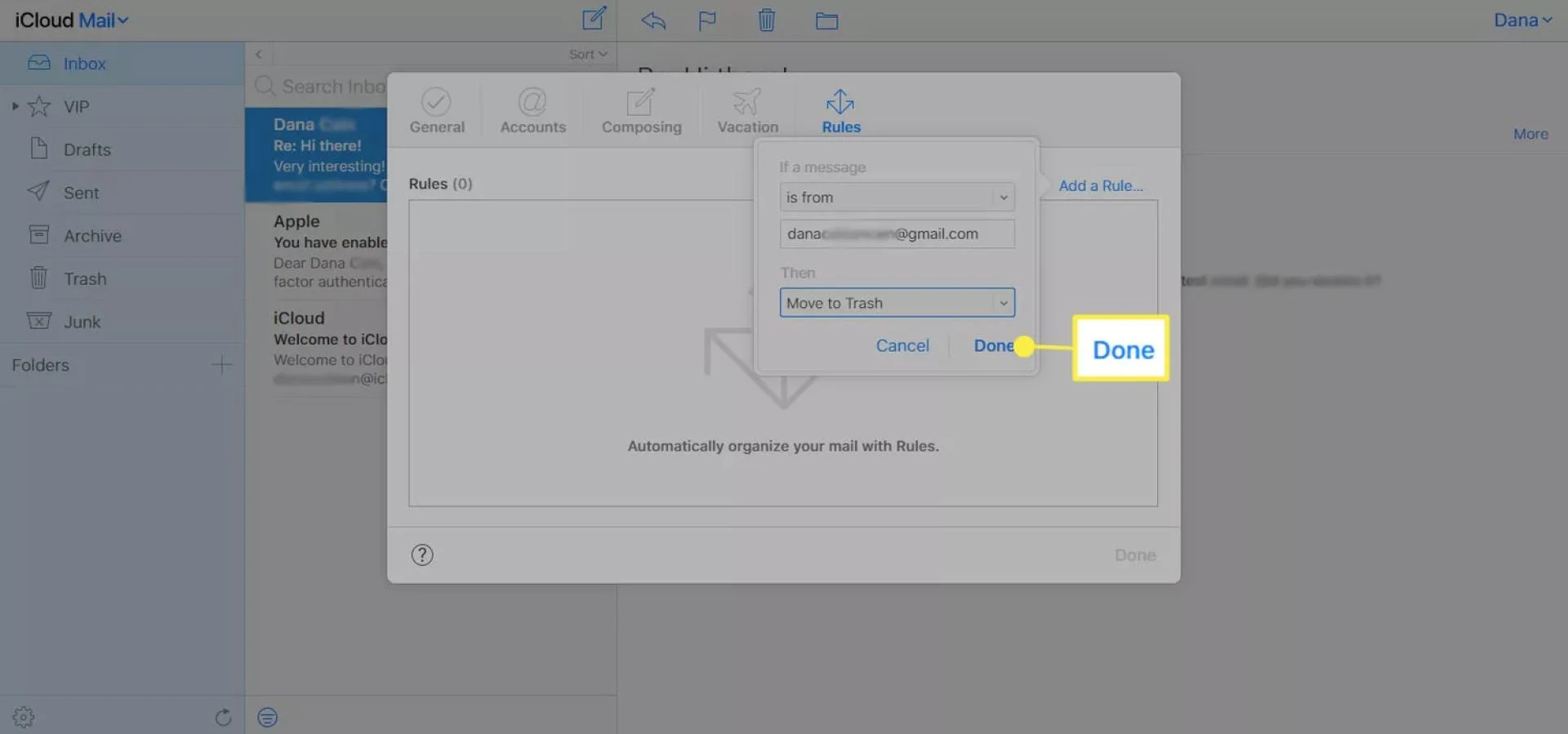Click the More link in the message header
Screen dimensions: 1568x734
(x=1530, y=134)
